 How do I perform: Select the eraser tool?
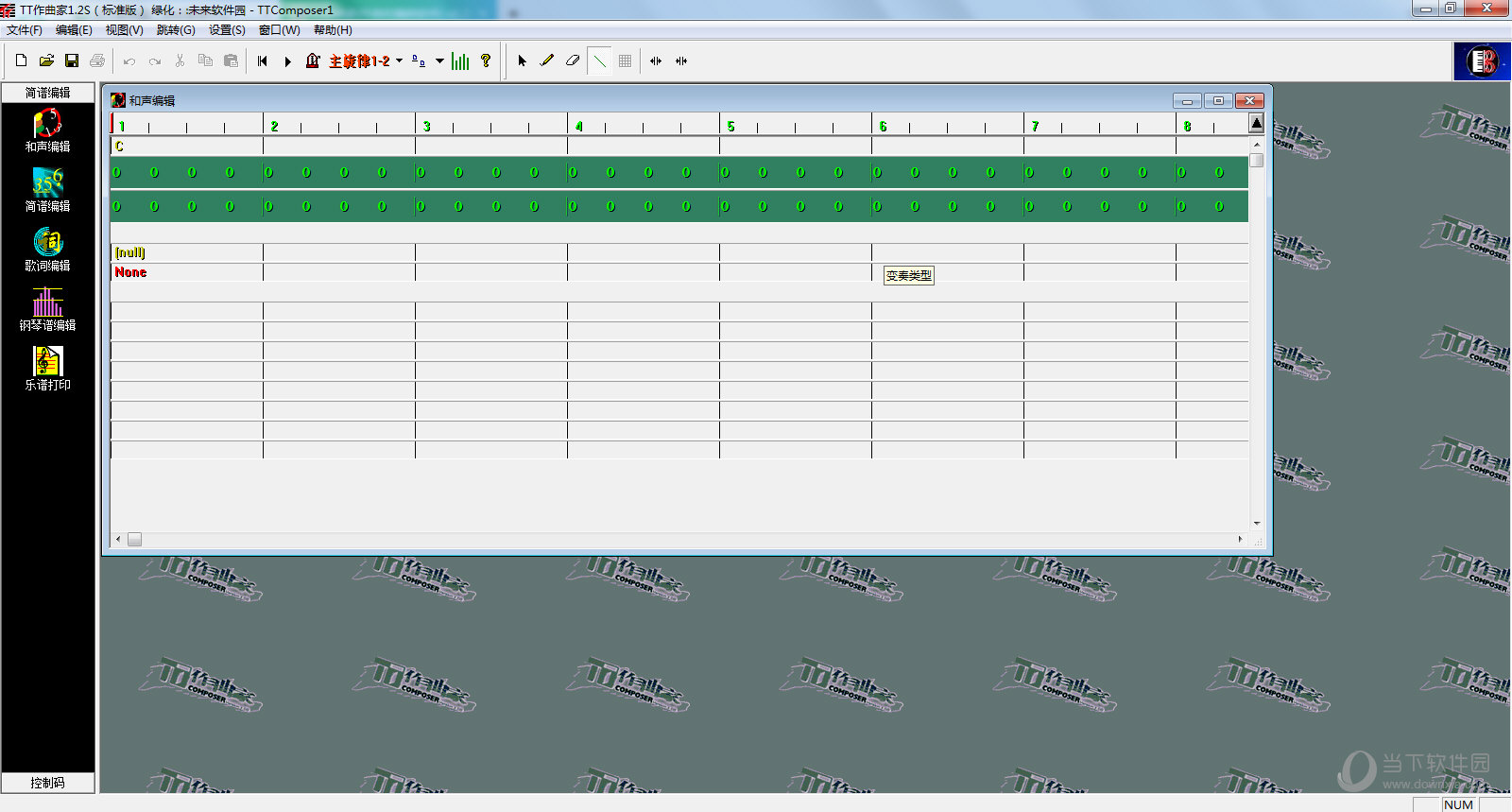point(573,60)
